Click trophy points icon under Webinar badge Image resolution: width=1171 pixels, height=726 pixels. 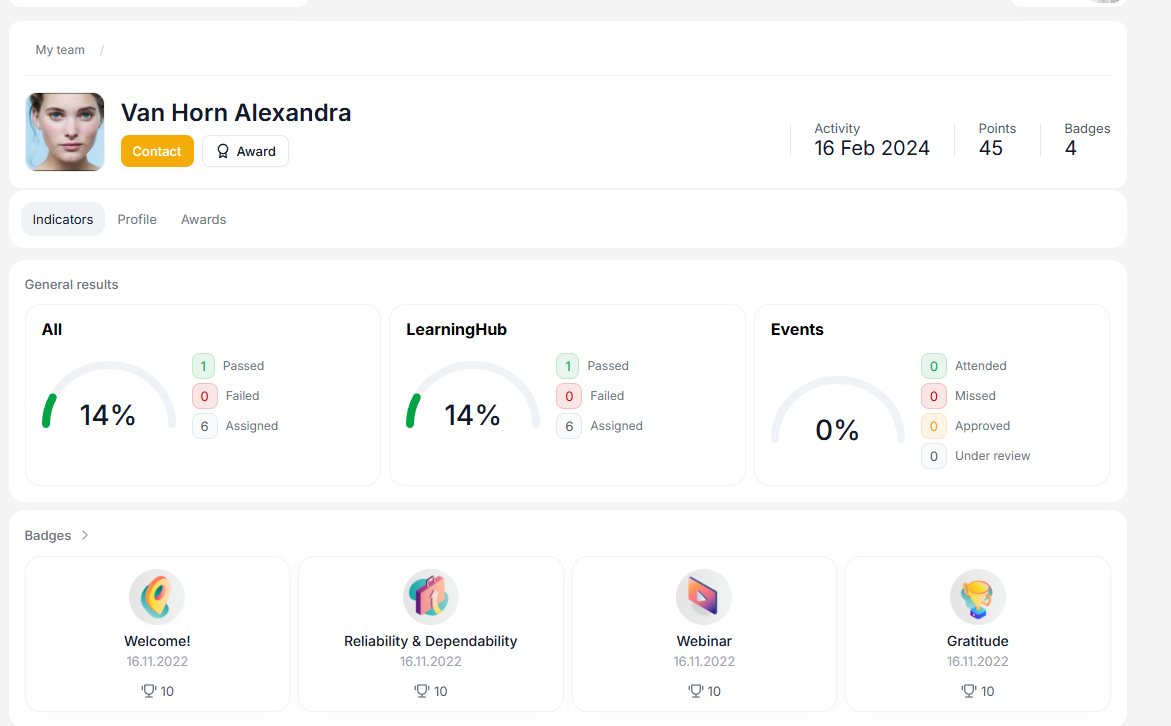(x=695, y=691)
